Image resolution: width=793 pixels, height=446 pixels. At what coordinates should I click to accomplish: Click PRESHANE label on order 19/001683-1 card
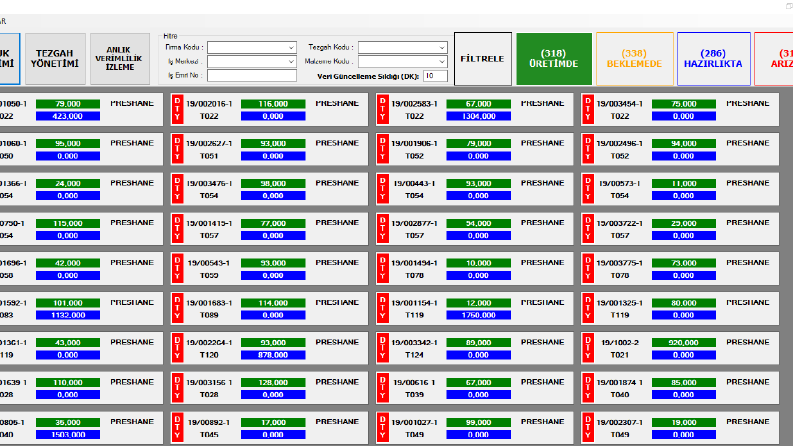tap(337, 302)
